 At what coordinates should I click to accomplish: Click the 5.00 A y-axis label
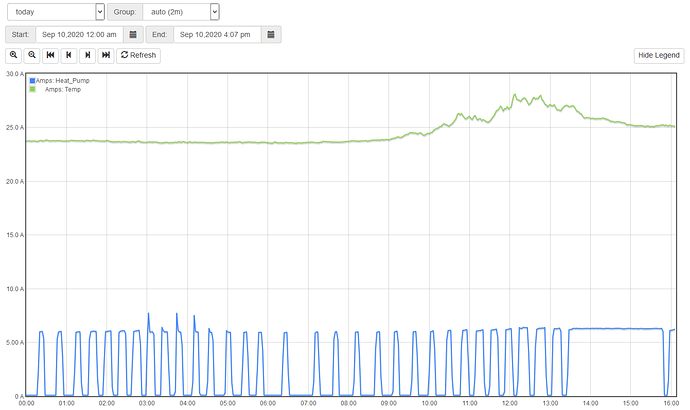(15, 343)
